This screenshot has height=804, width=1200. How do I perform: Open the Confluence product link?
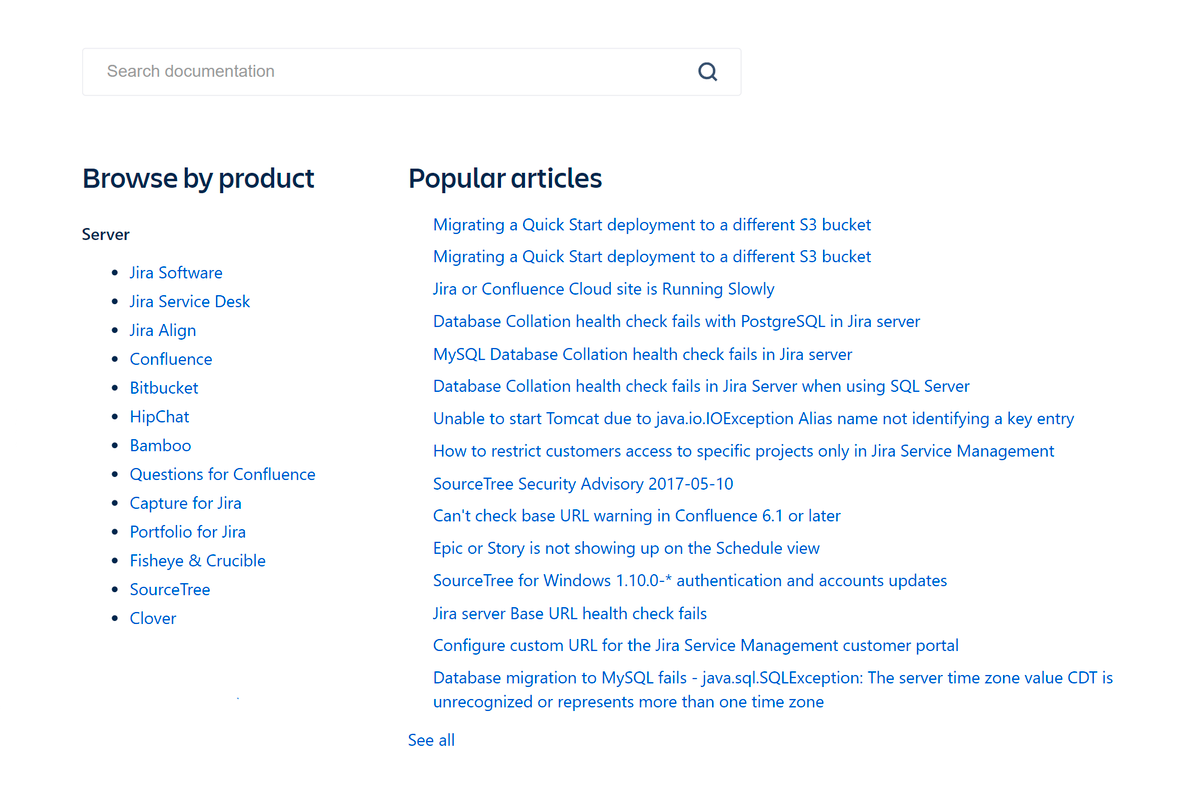coord(171,359)
